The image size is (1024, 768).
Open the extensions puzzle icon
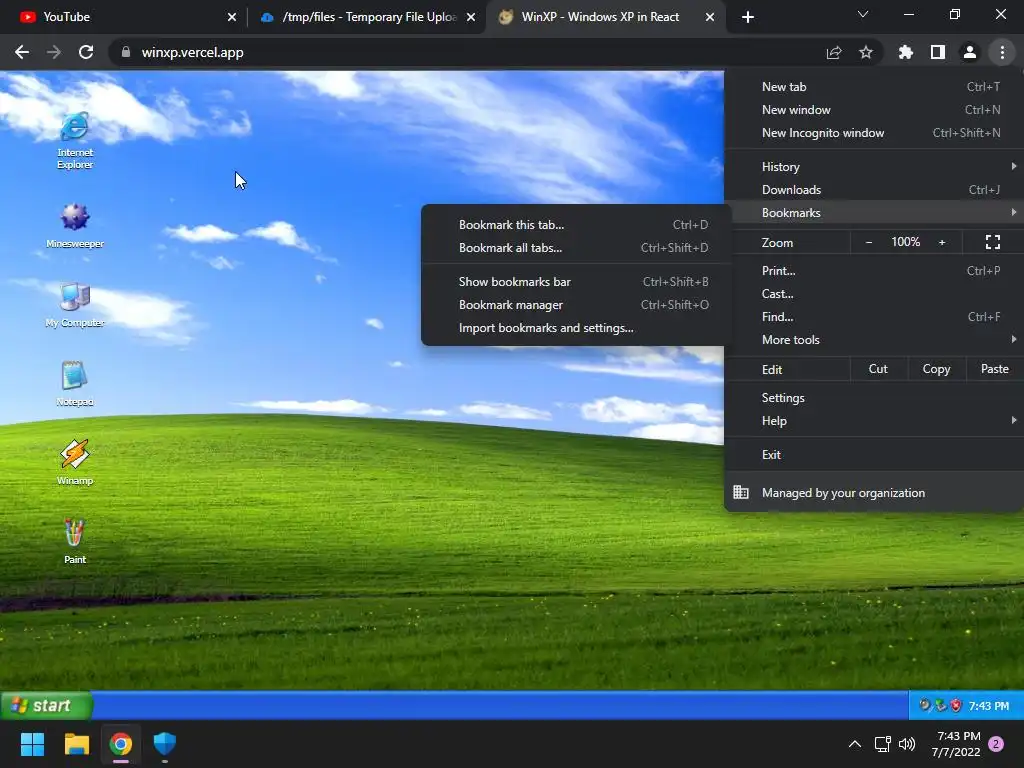(905, 52)
